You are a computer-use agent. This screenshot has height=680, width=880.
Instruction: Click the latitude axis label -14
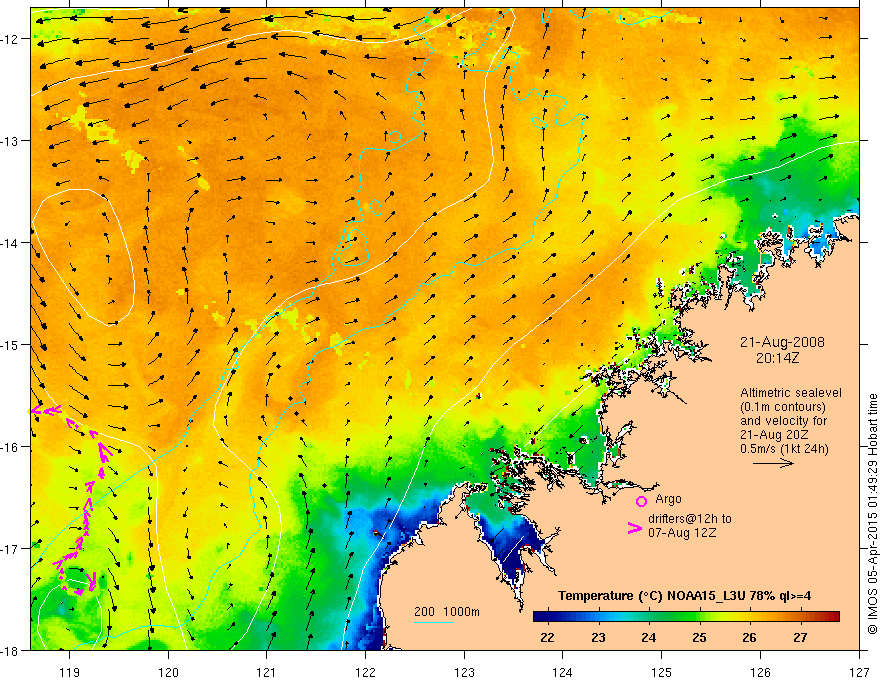[x=11, y=243]
